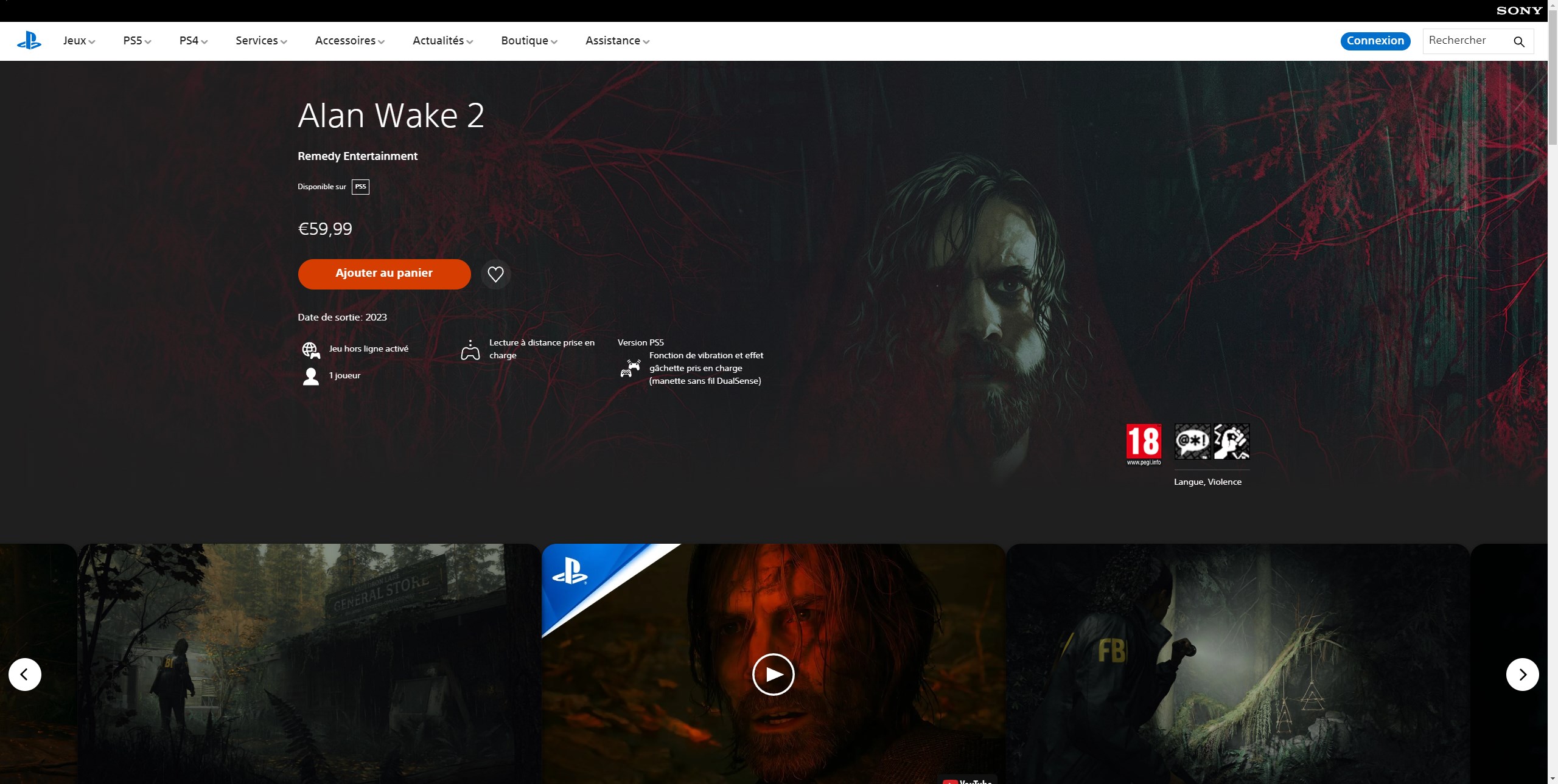This screenshot has width=1558, height=784.
Task: Open the Accessoires menu
Action: [x=349, y=41]
